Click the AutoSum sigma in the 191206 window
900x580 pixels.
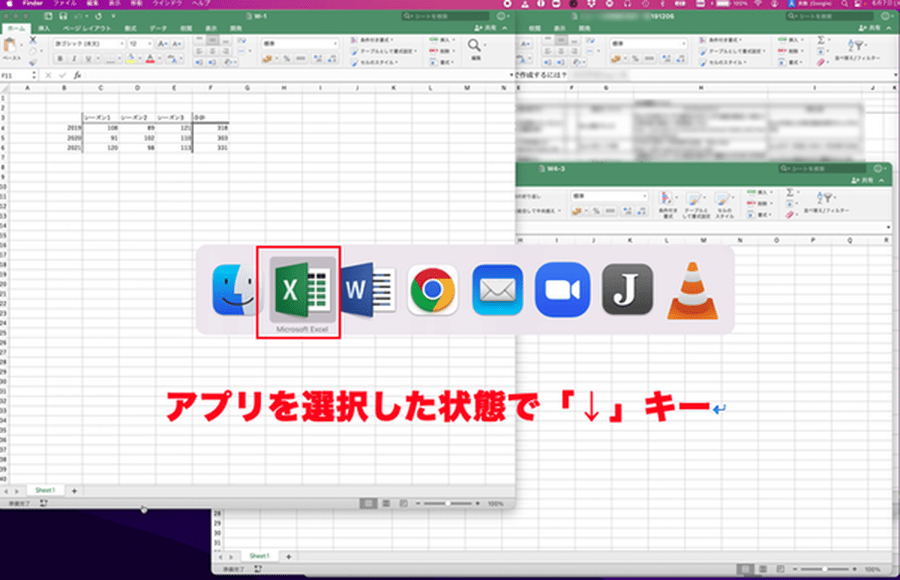(x=821, y=40)
